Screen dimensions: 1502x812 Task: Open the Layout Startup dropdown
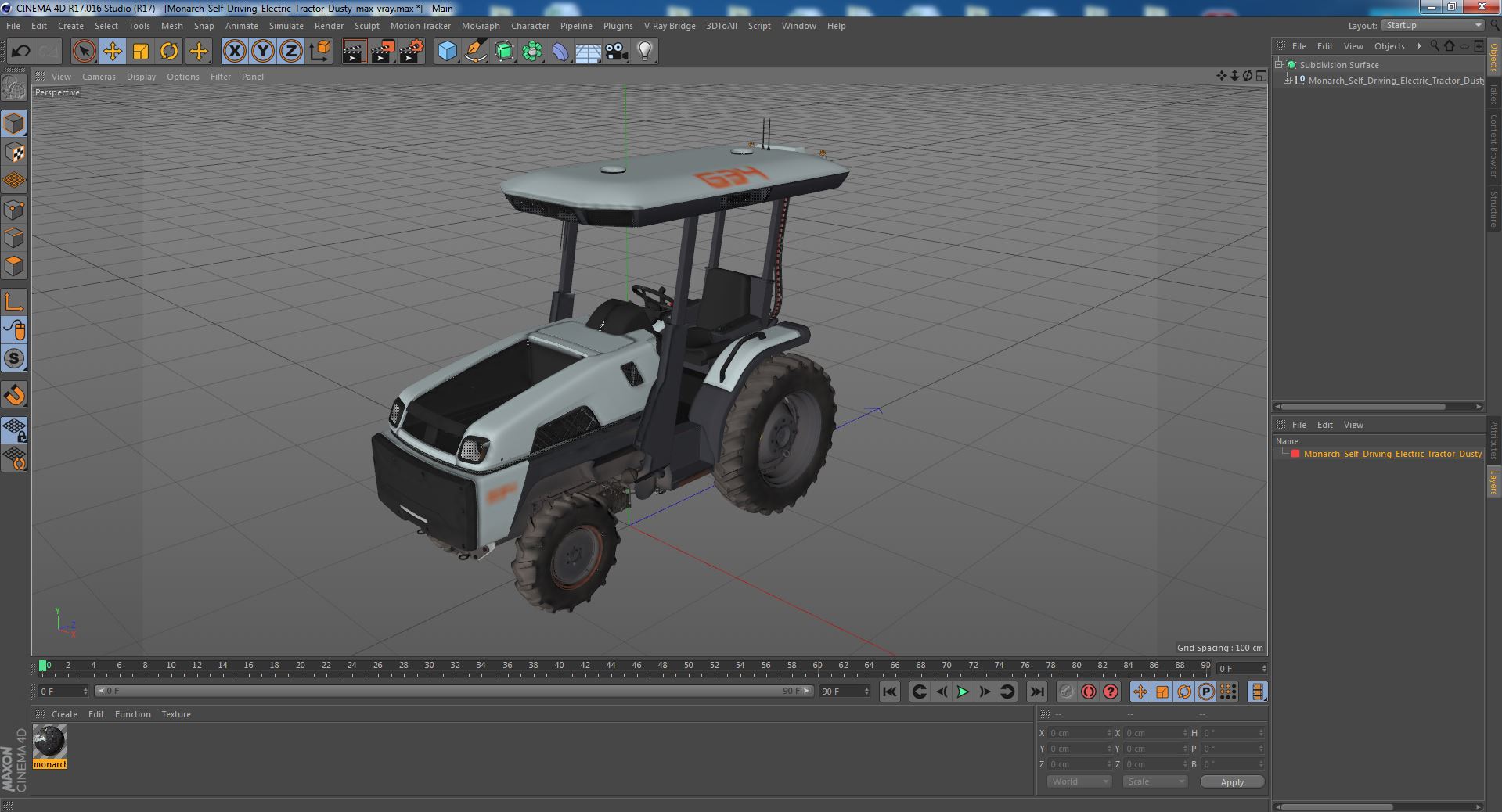(x=1432, y=26)
